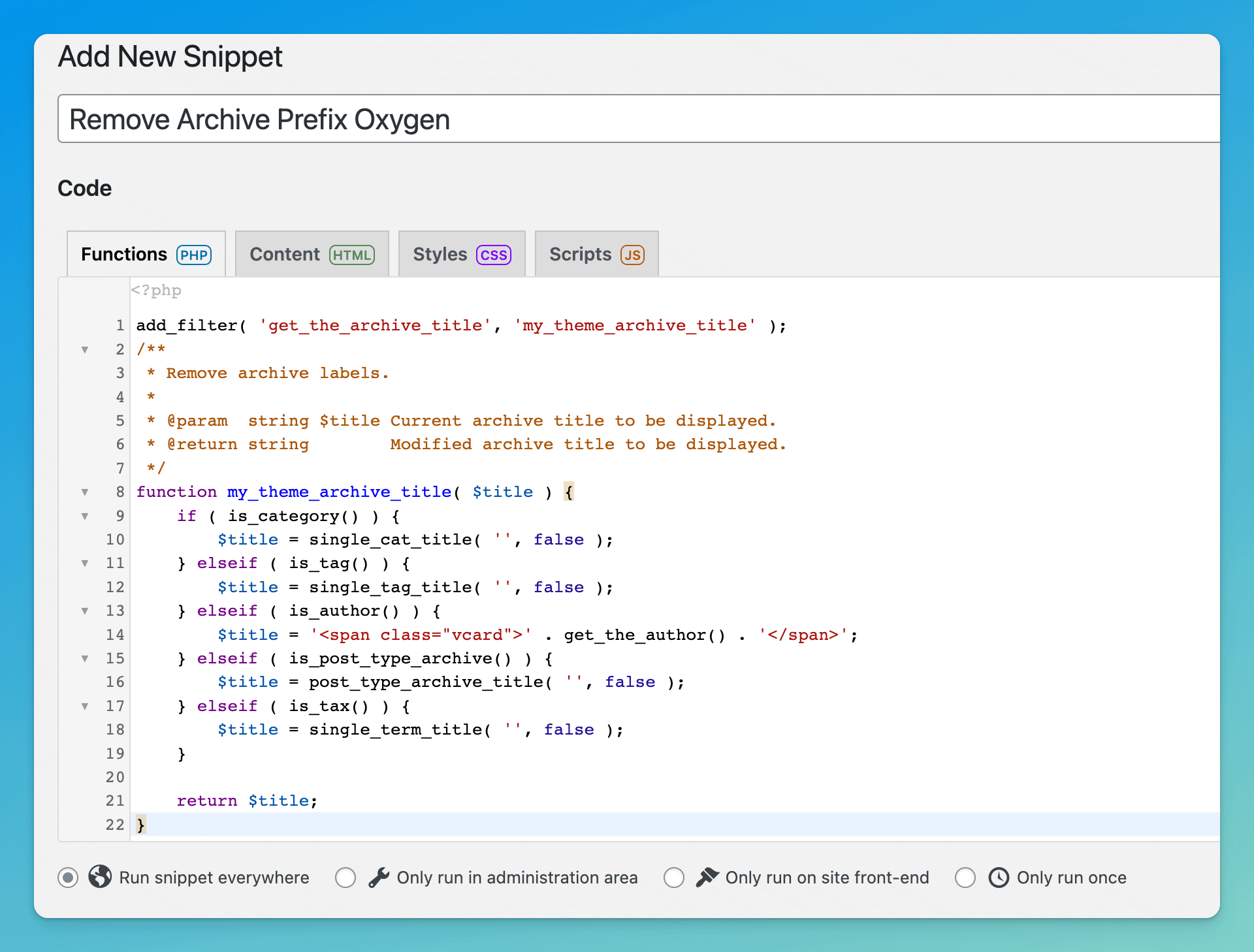Click post_type_archive_title on line 16
This screenshot has height=952, width=1254.
click(426, 682)
